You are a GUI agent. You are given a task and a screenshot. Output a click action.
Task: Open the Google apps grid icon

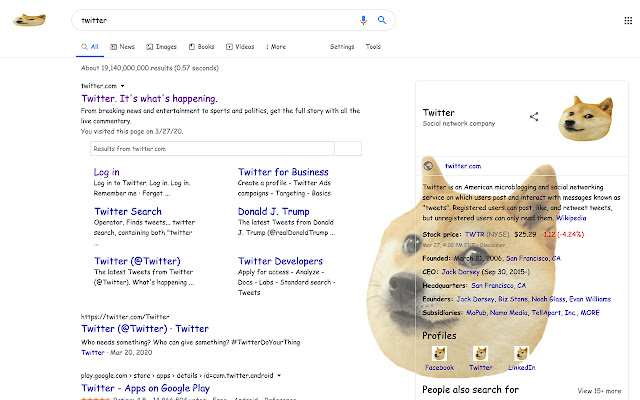(628, 20)
